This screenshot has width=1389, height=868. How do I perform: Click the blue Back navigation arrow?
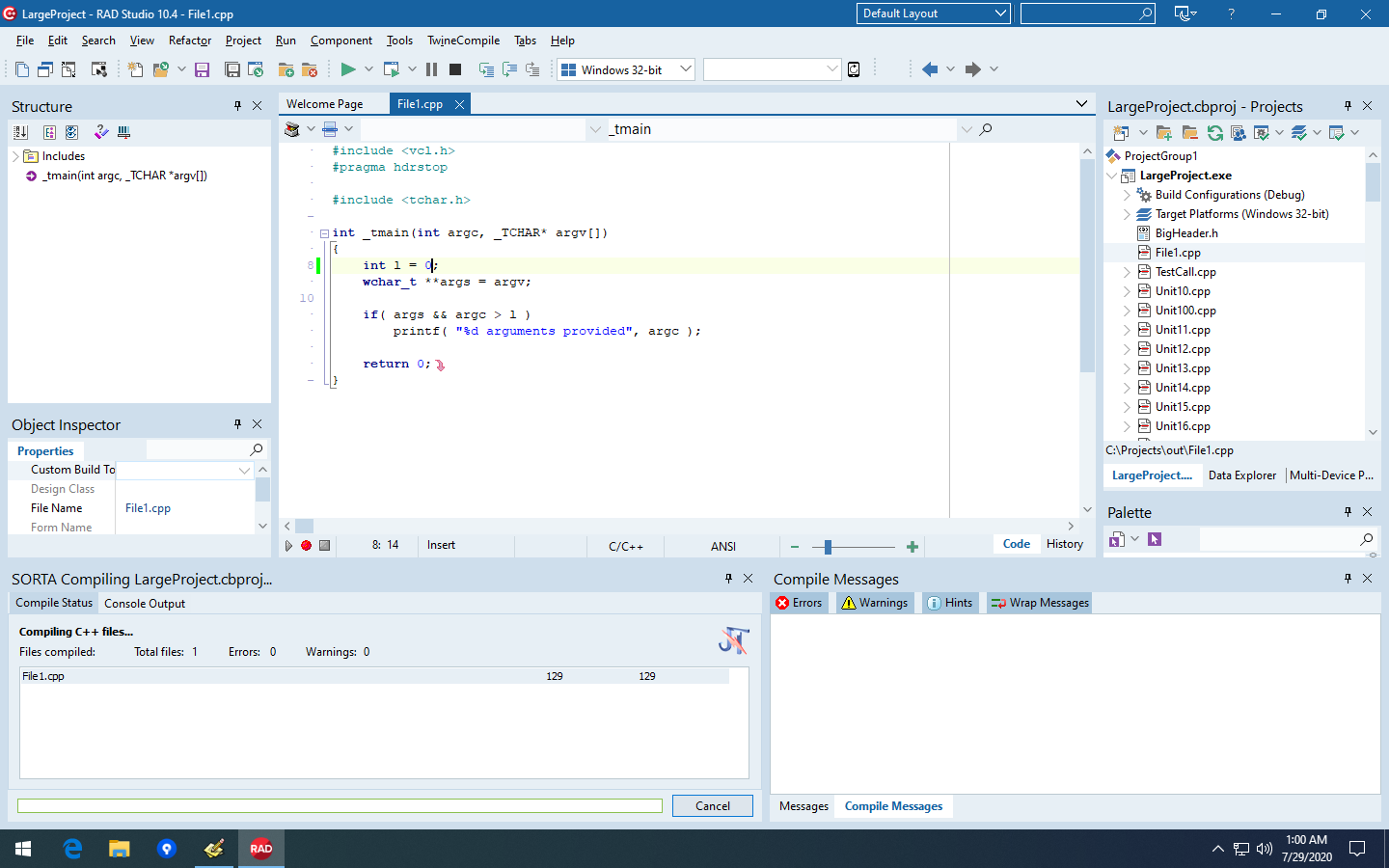click(930, 69)
